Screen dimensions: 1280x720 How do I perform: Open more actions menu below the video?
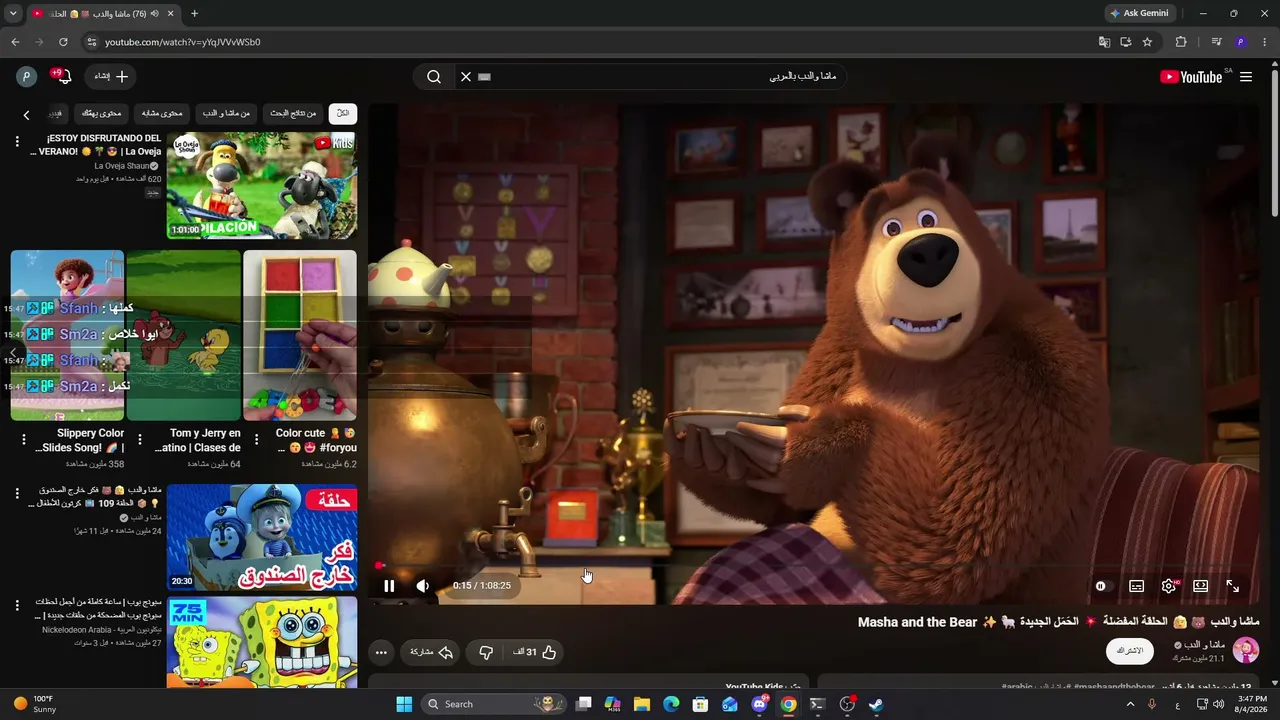pos(381,652)
